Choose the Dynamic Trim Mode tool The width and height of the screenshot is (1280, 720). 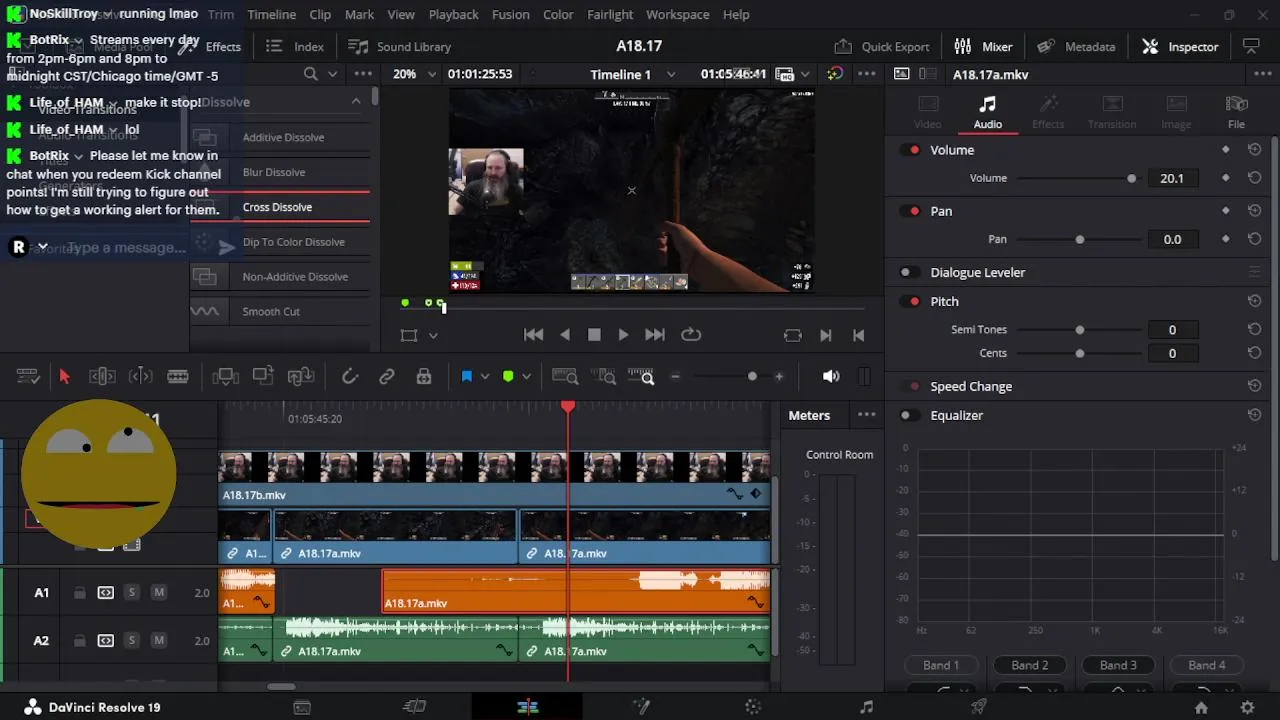140,376
